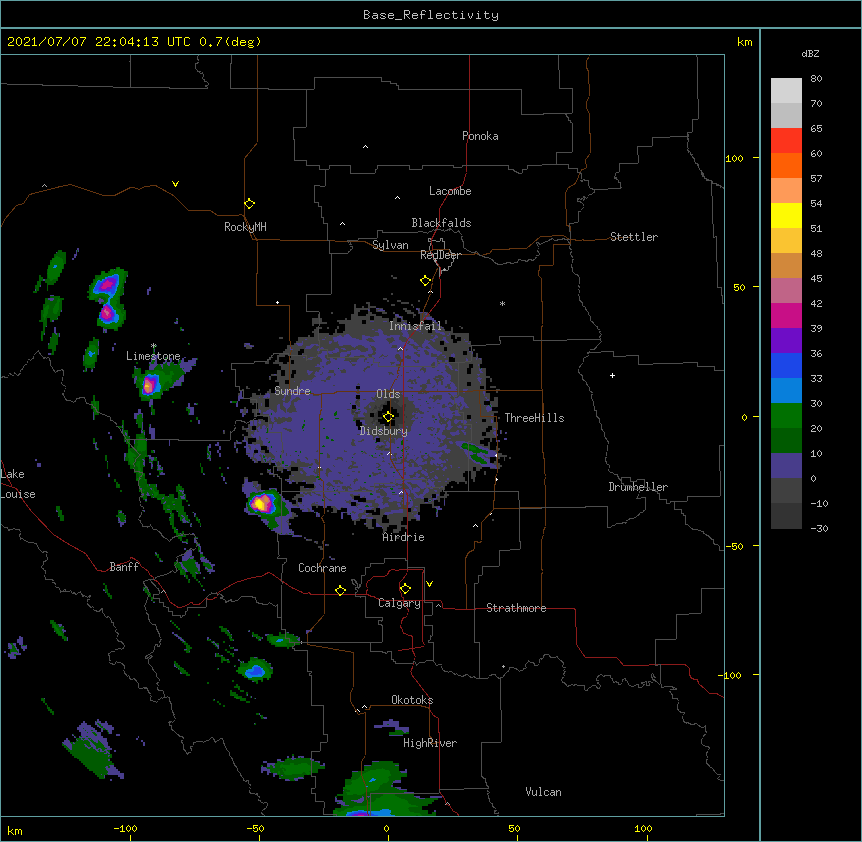
Task: Click the Stettler city label
Action: pos(634,237)
